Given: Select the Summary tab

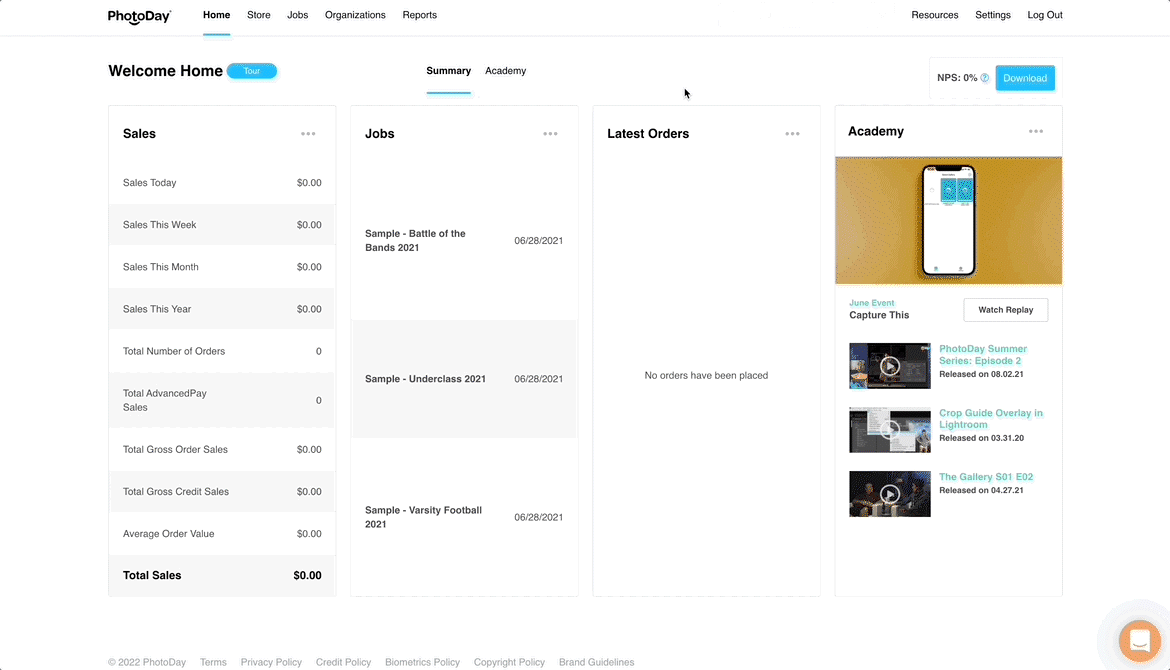Looking at the screenshot, I should [448, 71].
